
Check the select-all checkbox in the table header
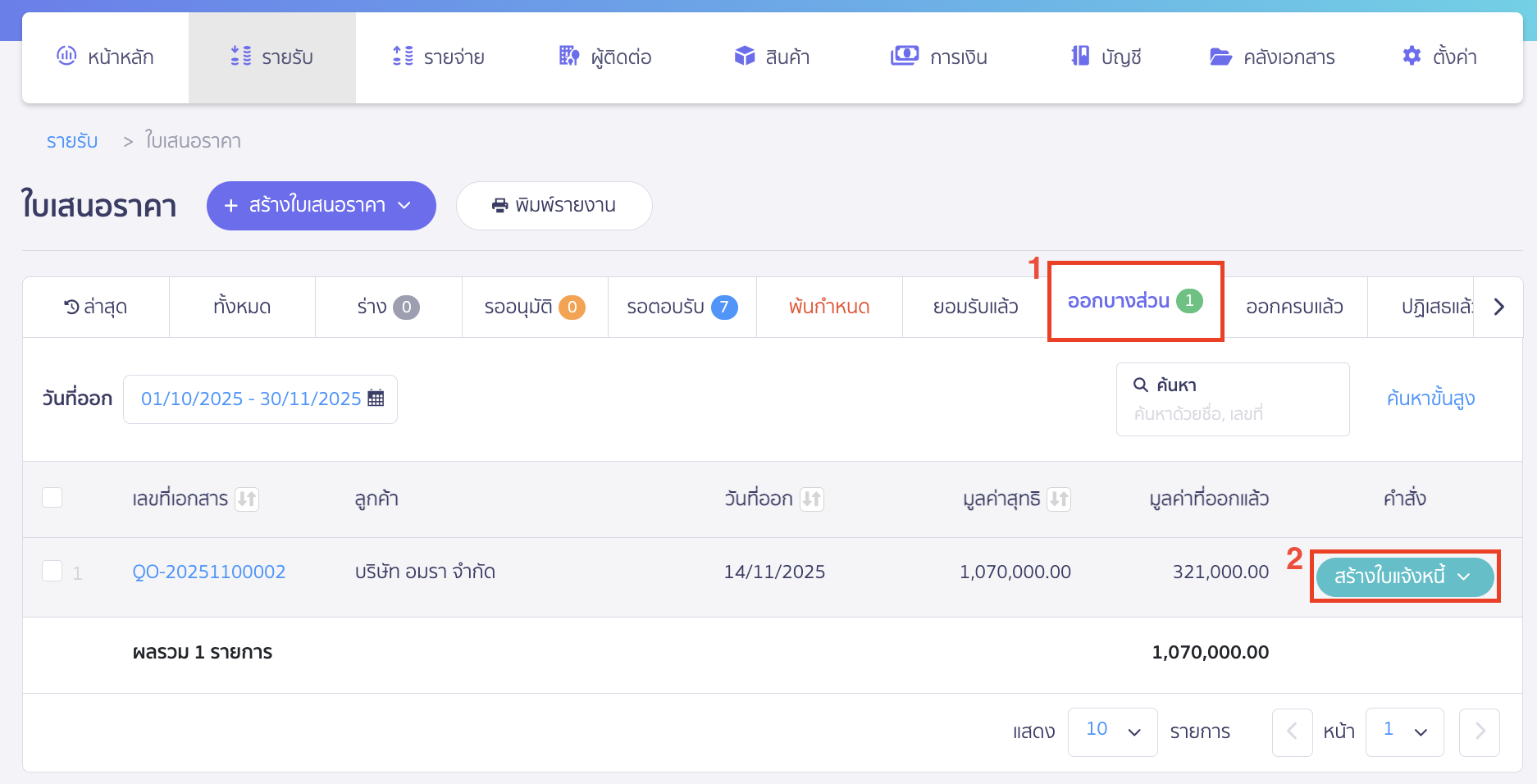point(52,497)
